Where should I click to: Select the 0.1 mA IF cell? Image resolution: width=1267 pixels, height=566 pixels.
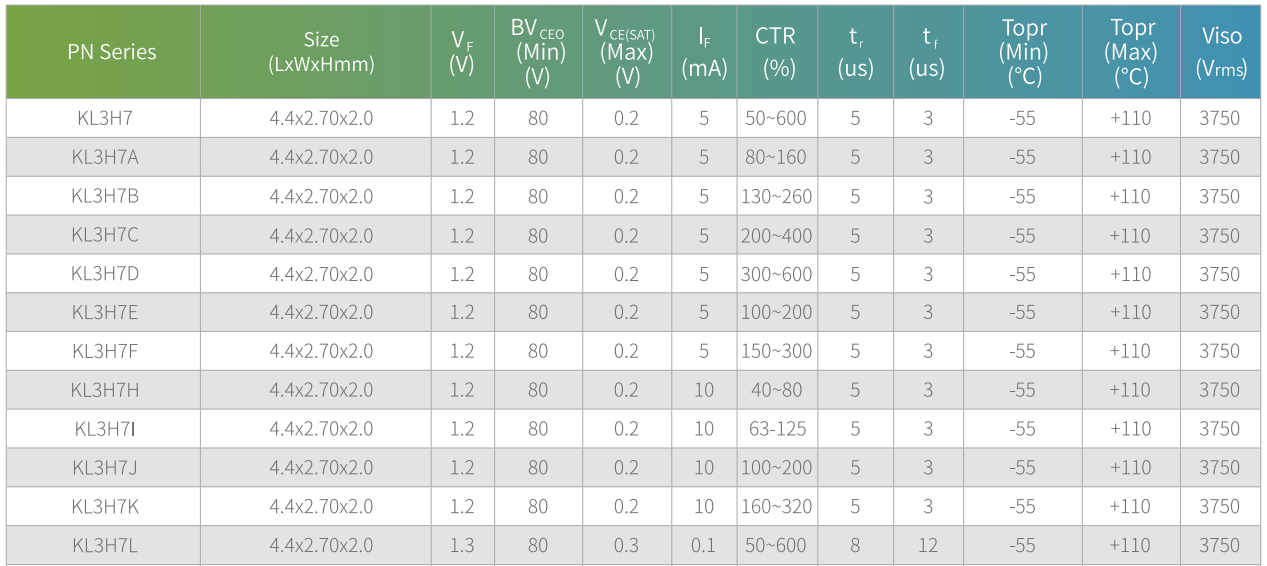(704, 546)
